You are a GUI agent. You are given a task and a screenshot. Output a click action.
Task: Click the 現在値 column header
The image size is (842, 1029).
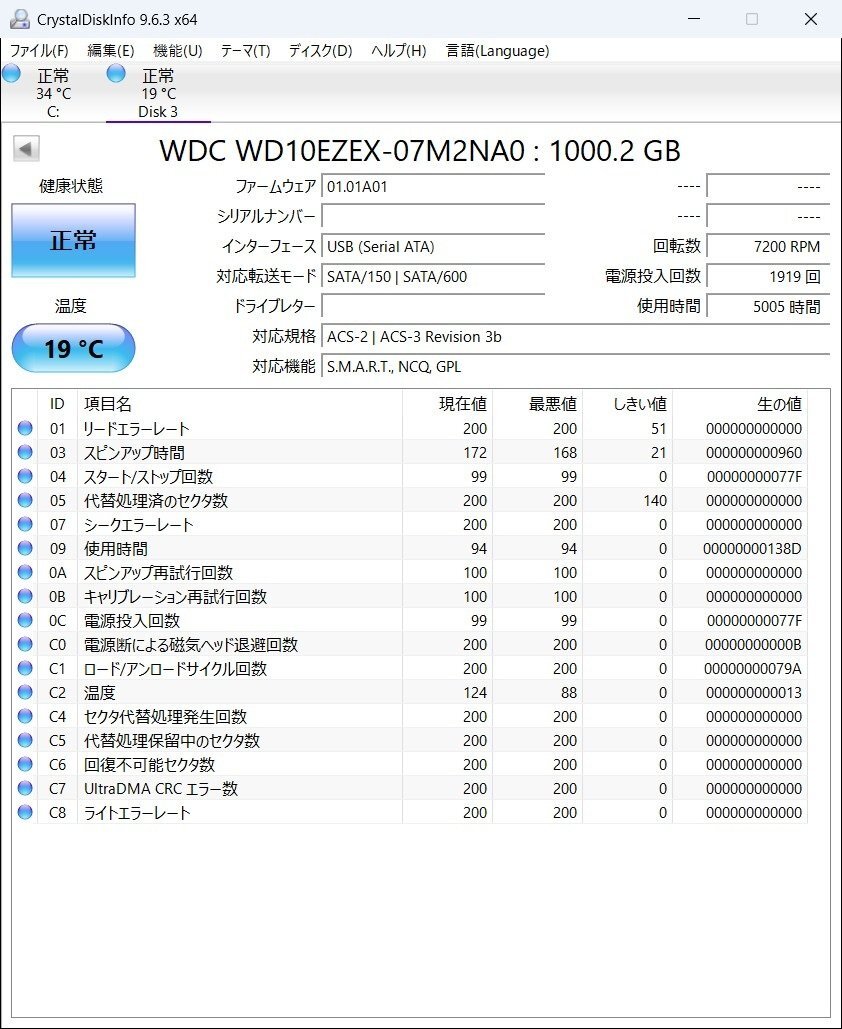pyautogui.click(x=448, y=404)
